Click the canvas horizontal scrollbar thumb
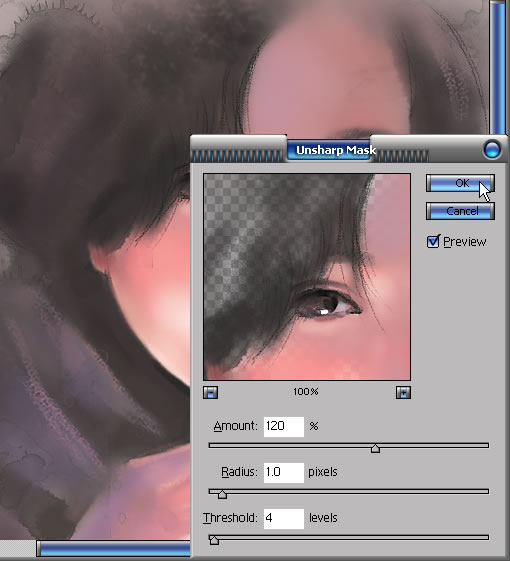The image size is (510, 561). pyautogui.click(x=113, y=548)
